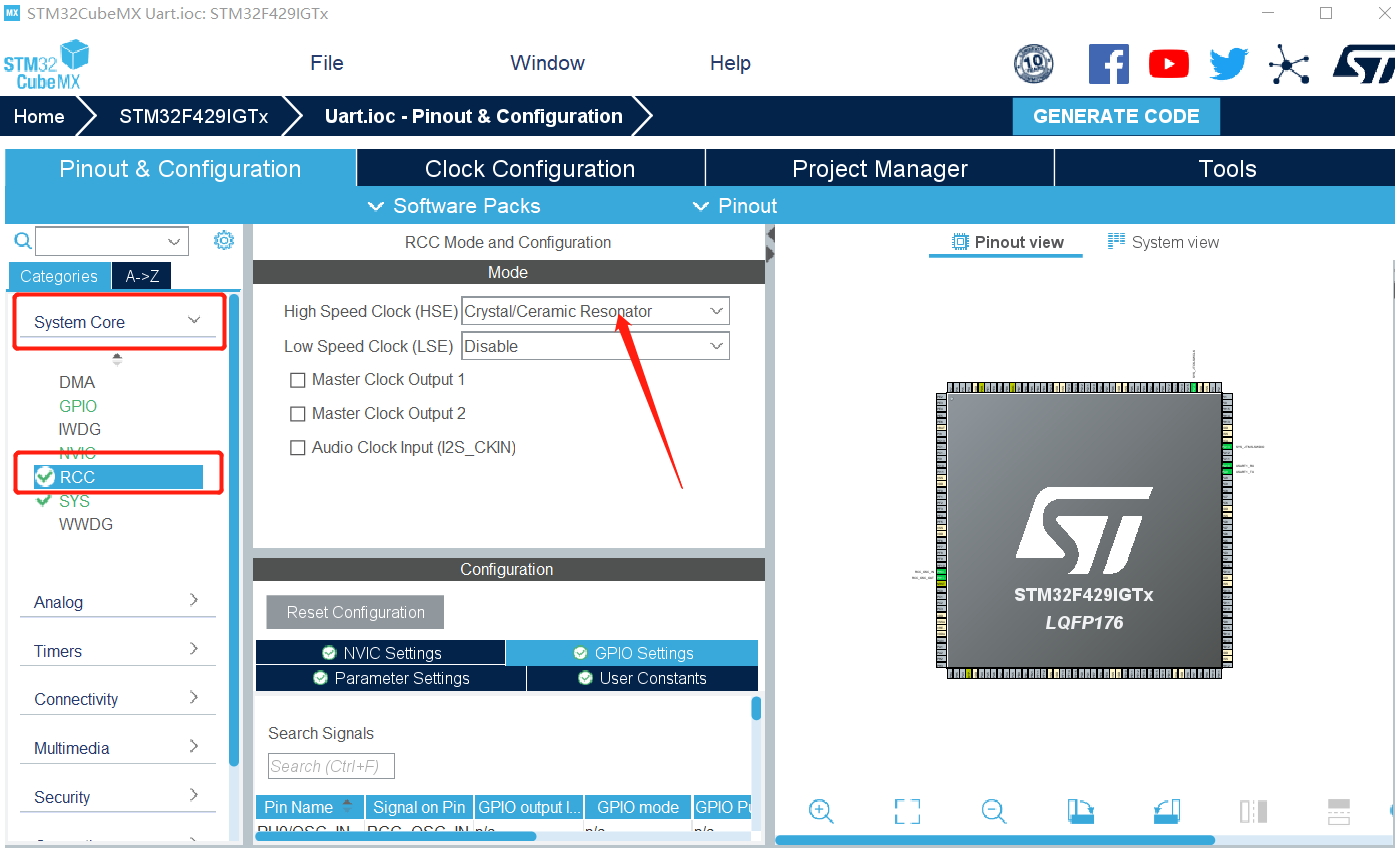Select the Categories tab

[x=59, y=276]
